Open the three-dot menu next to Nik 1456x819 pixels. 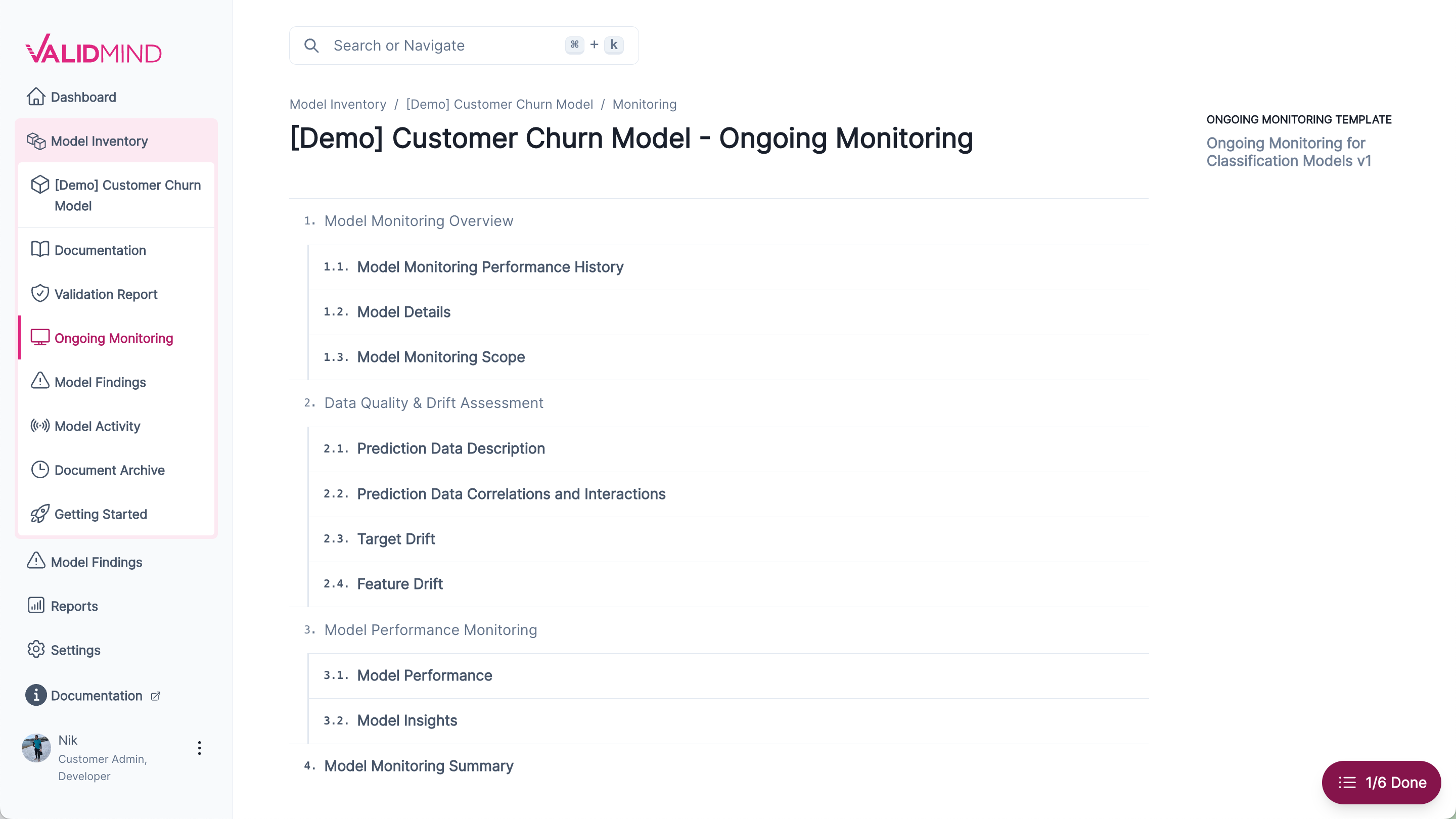coord(199,748)
